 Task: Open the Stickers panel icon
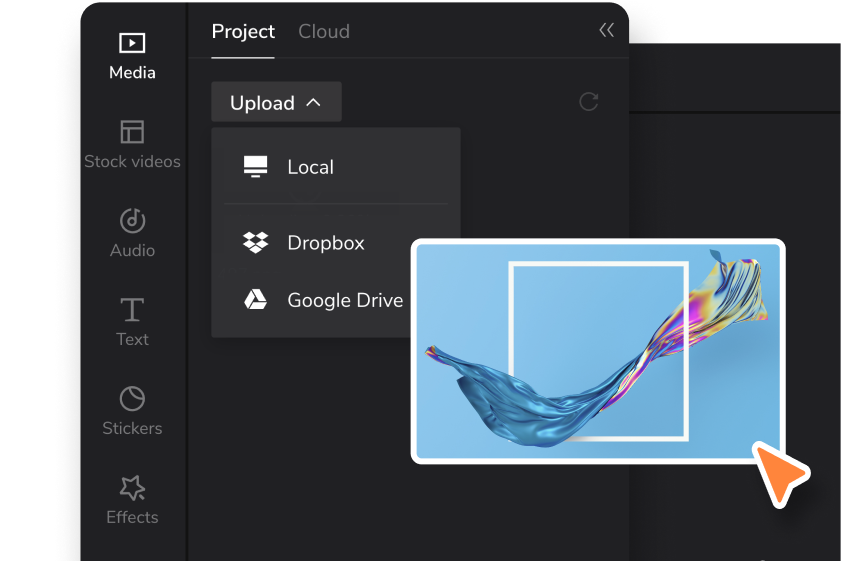pyautogui.click(x=132, y=398)
